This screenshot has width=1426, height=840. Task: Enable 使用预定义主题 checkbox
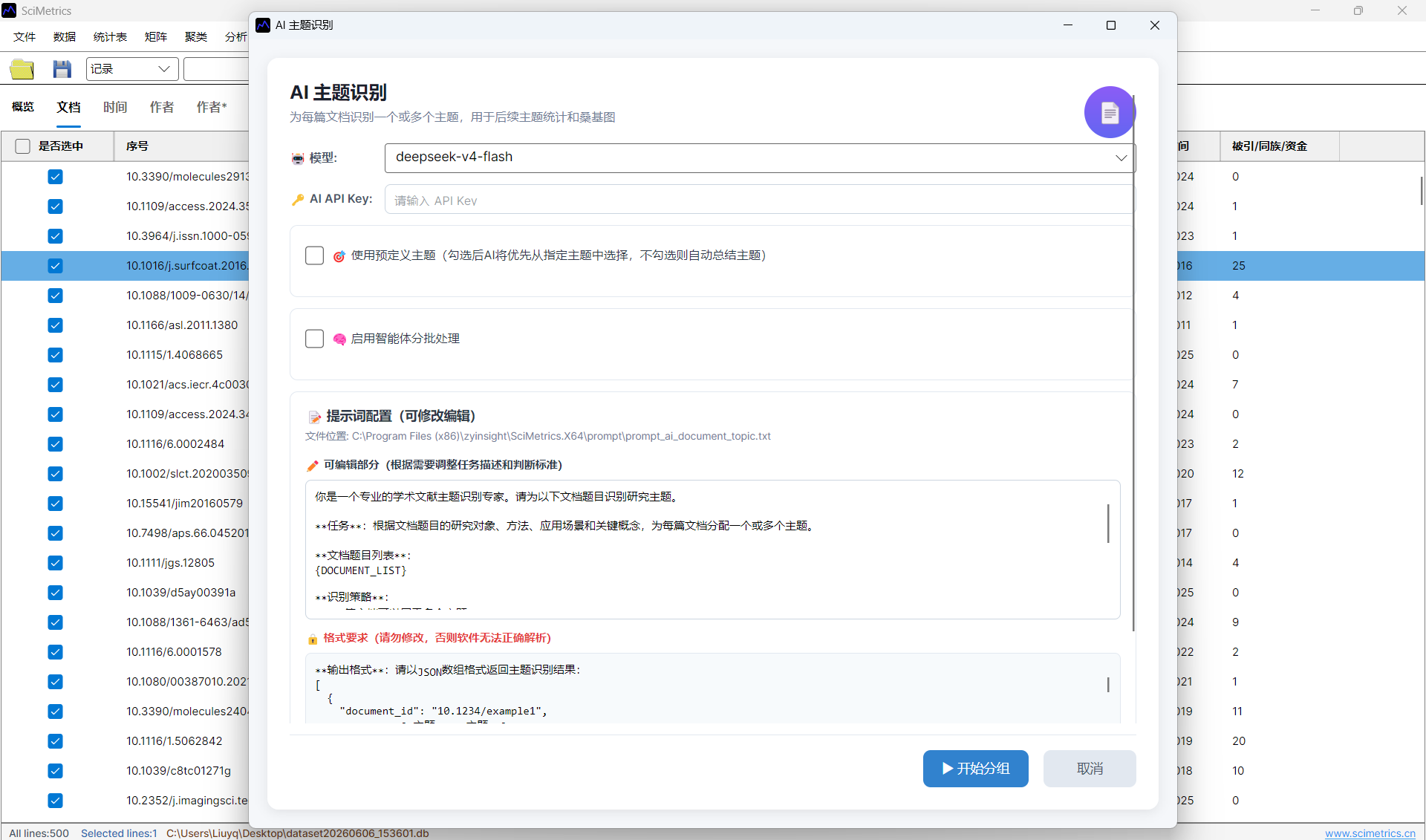(314, 255)
